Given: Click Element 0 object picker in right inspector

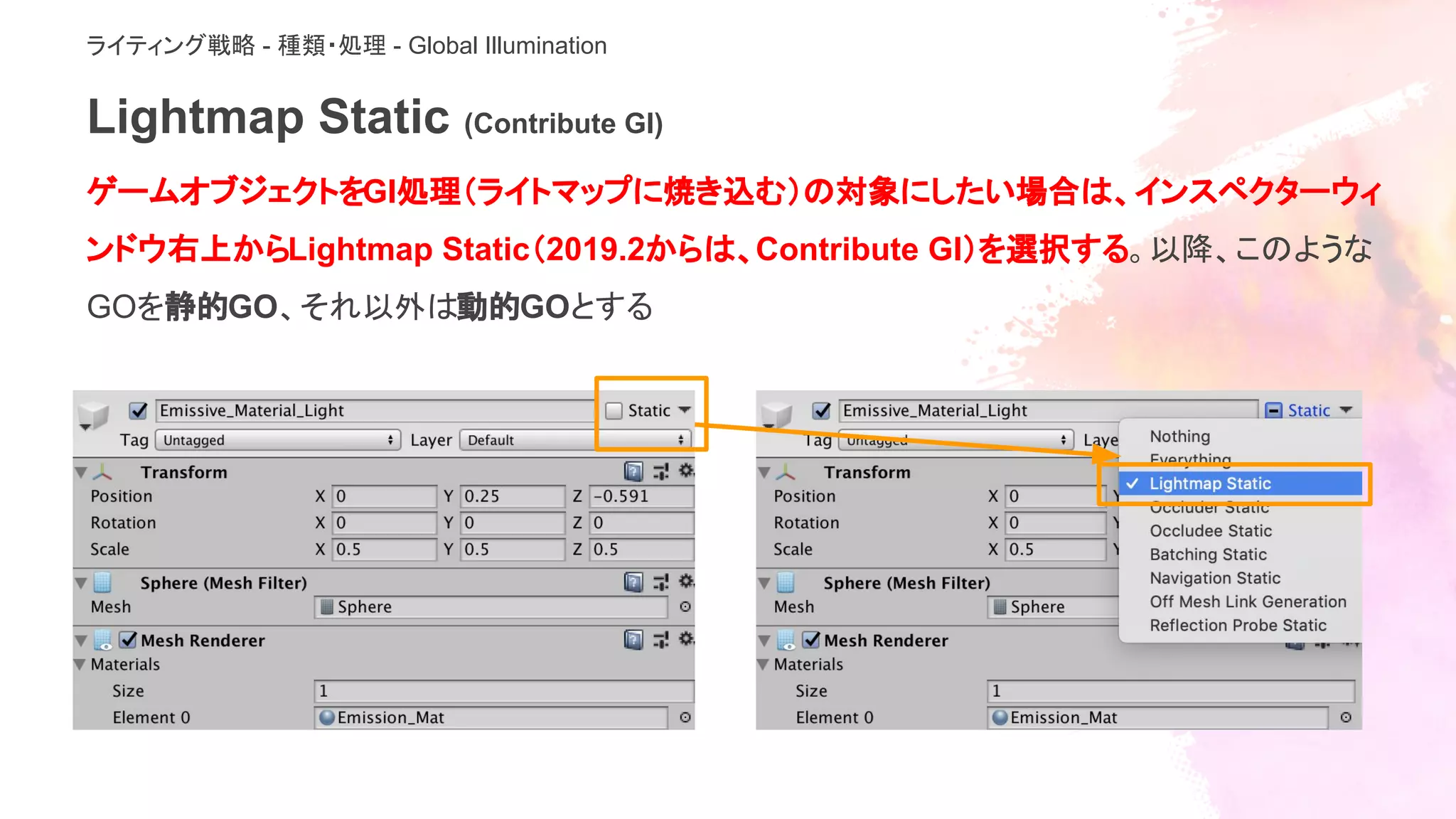Looking at the screenshot, I should [x=1346, y=717].
